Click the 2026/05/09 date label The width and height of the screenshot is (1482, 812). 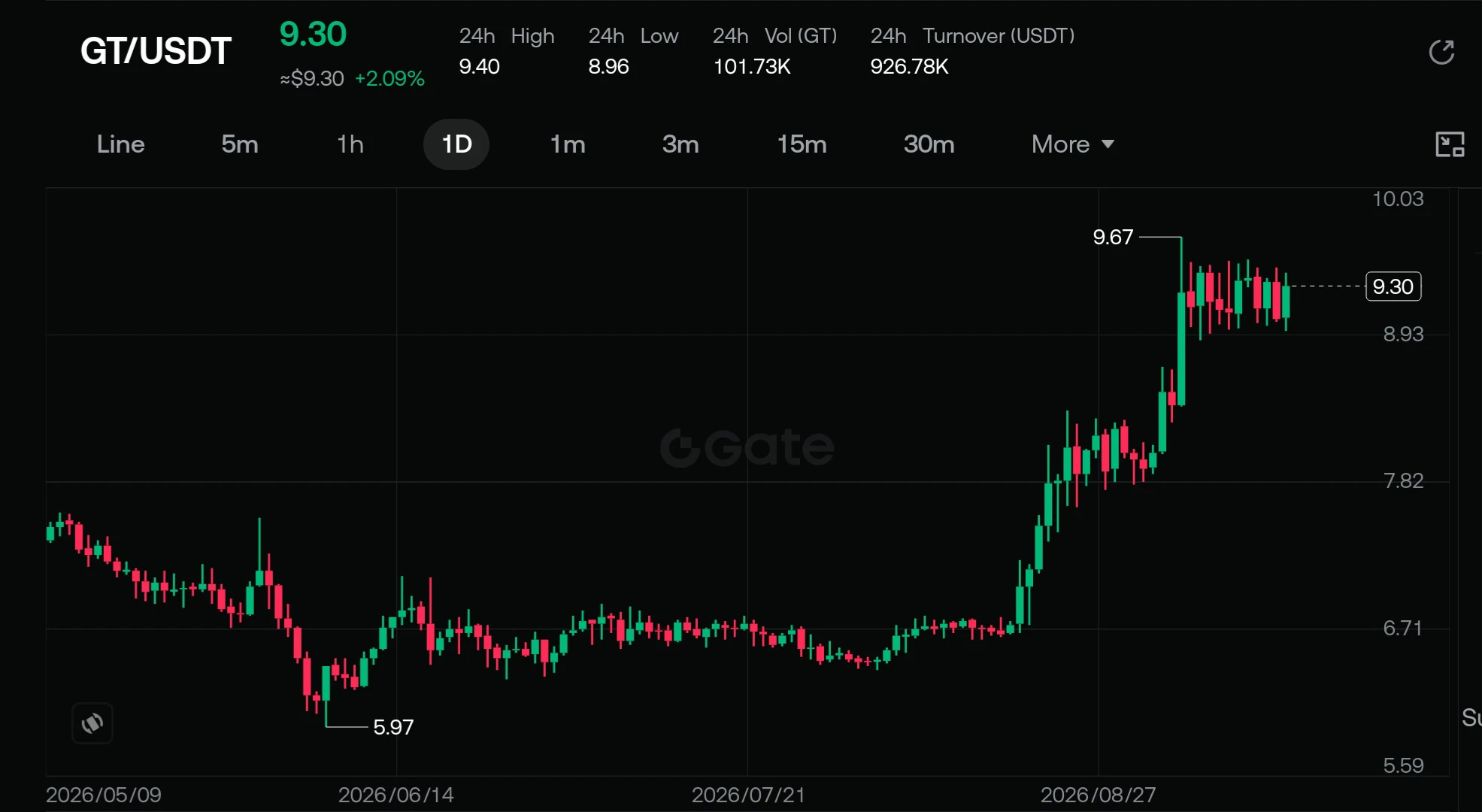[x=104, y=795]
